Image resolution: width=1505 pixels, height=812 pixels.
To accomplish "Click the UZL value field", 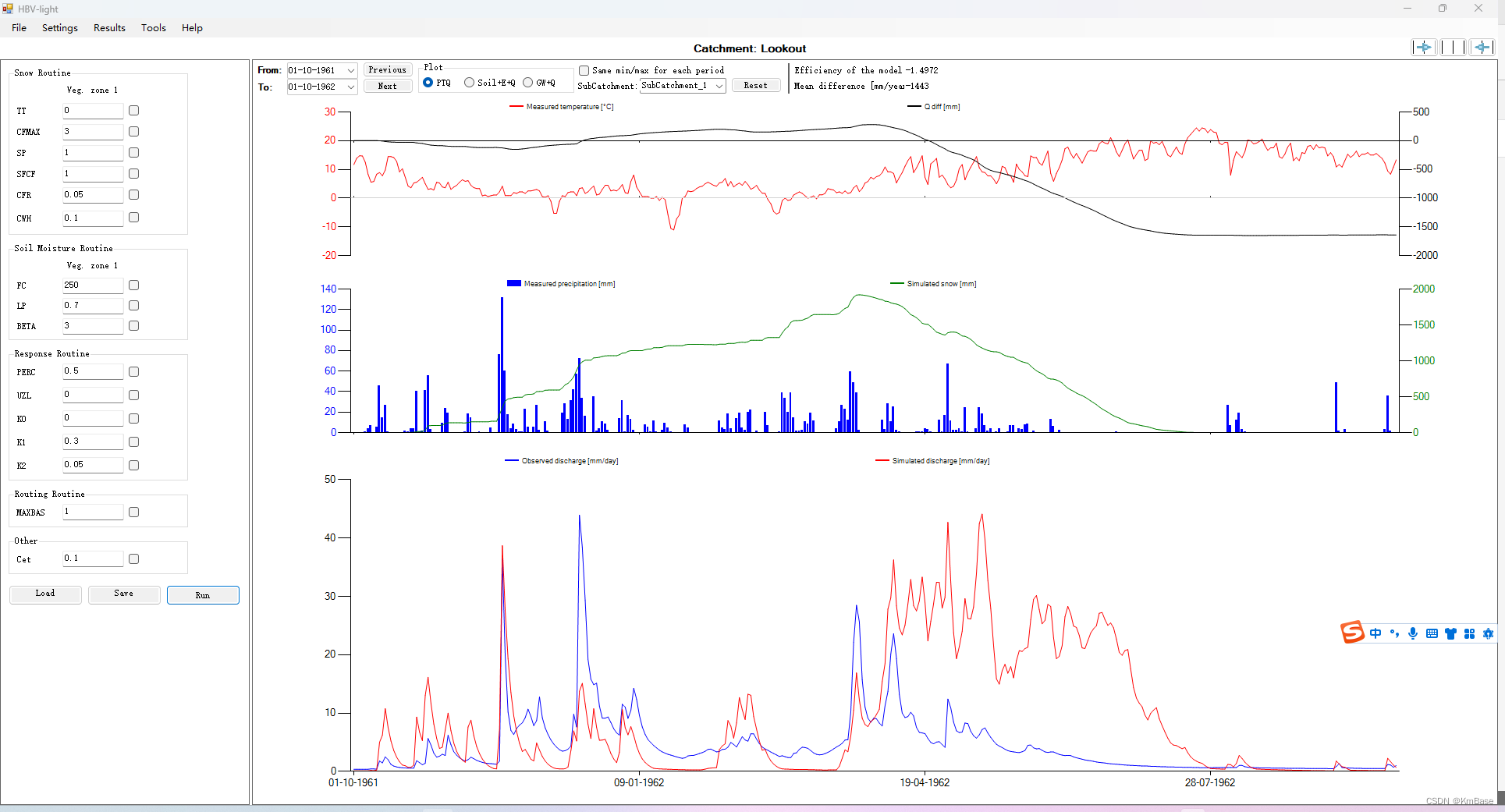I will point(93,395).
